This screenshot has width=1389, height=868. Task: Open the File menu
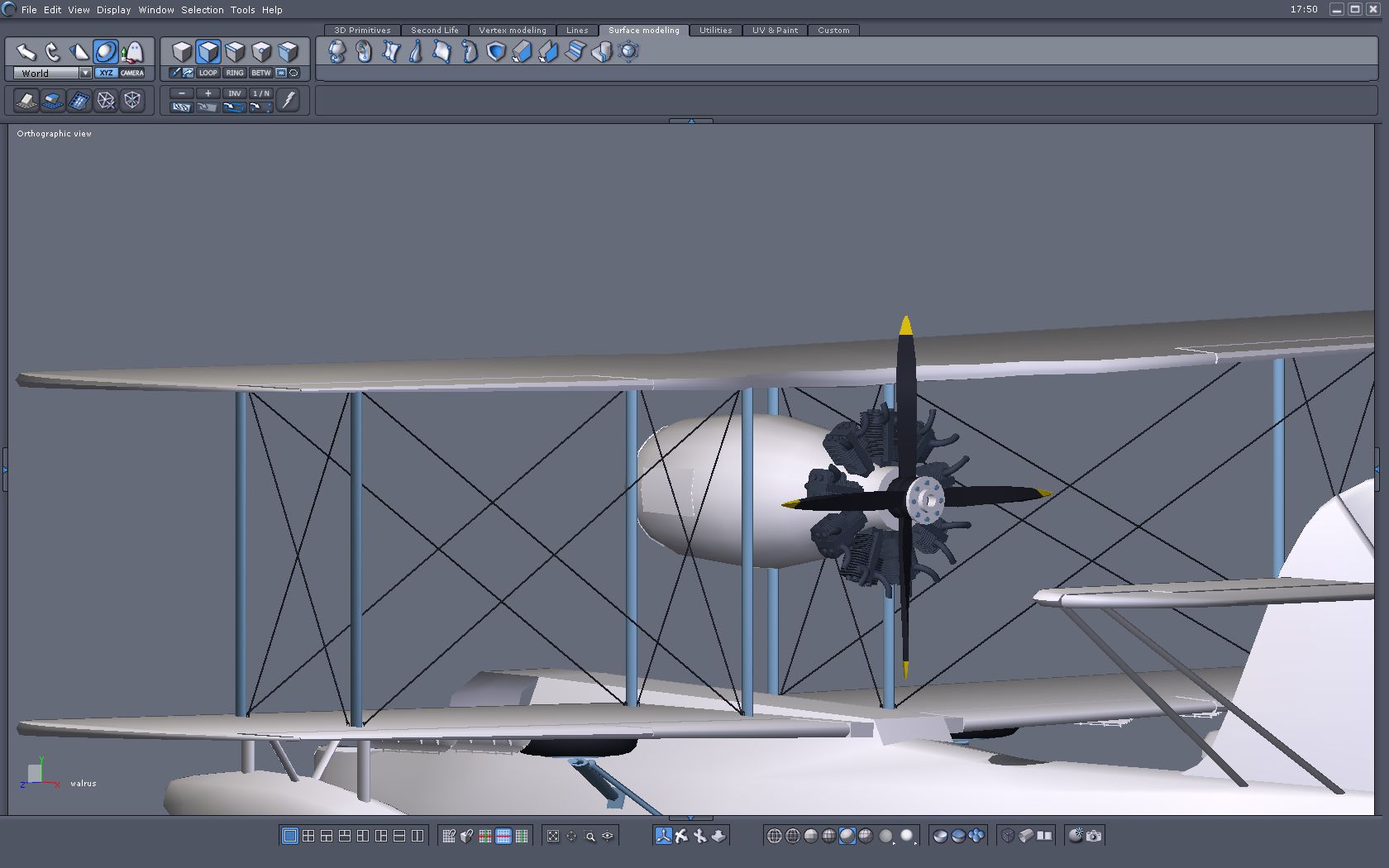(x=29, y=10)
